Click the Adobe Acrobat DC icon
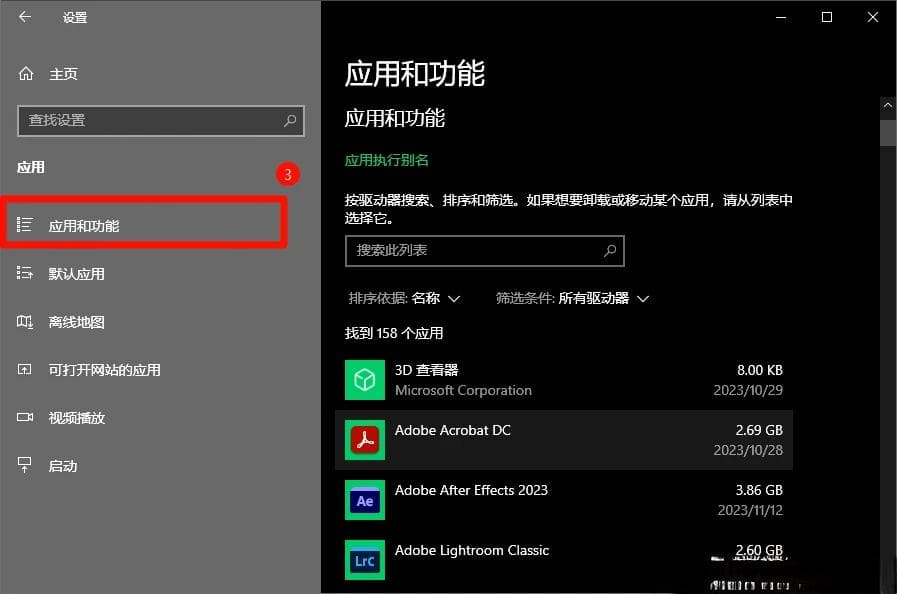897x594 pixels. (365, 440)
